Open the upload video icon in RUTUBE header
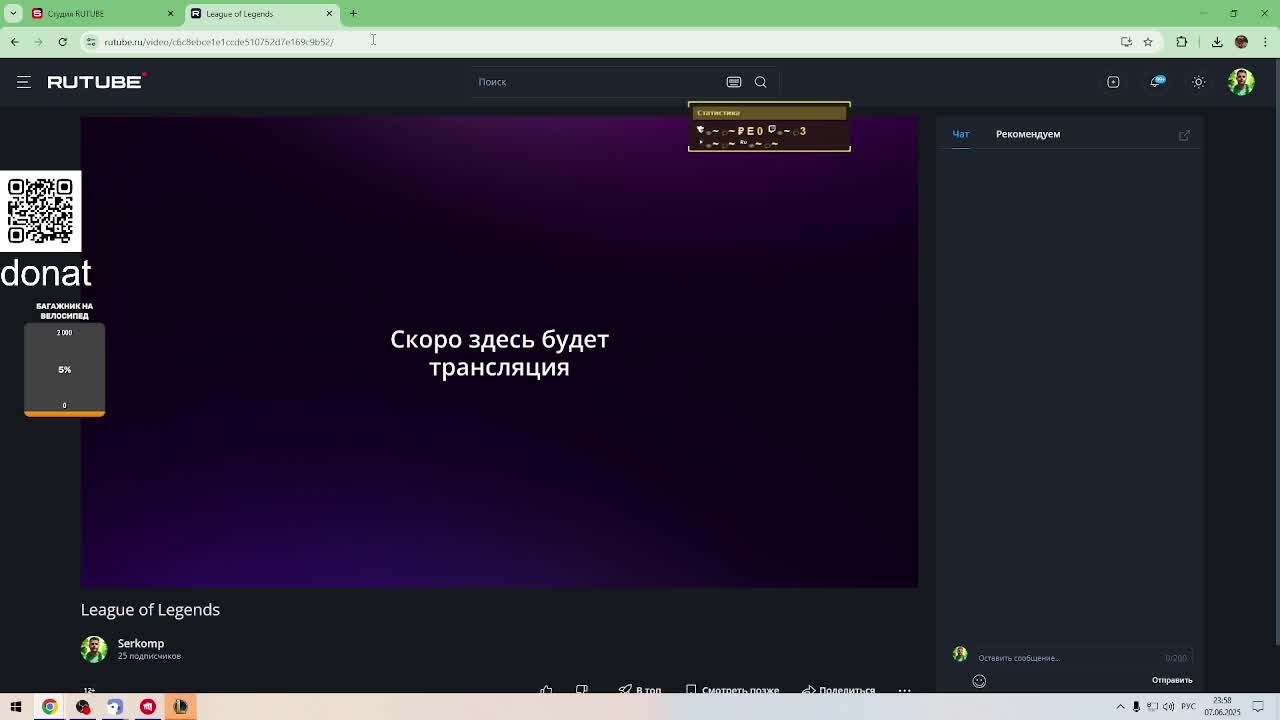The height and width of the screenshot is (720, 1280). point(1113,82)
